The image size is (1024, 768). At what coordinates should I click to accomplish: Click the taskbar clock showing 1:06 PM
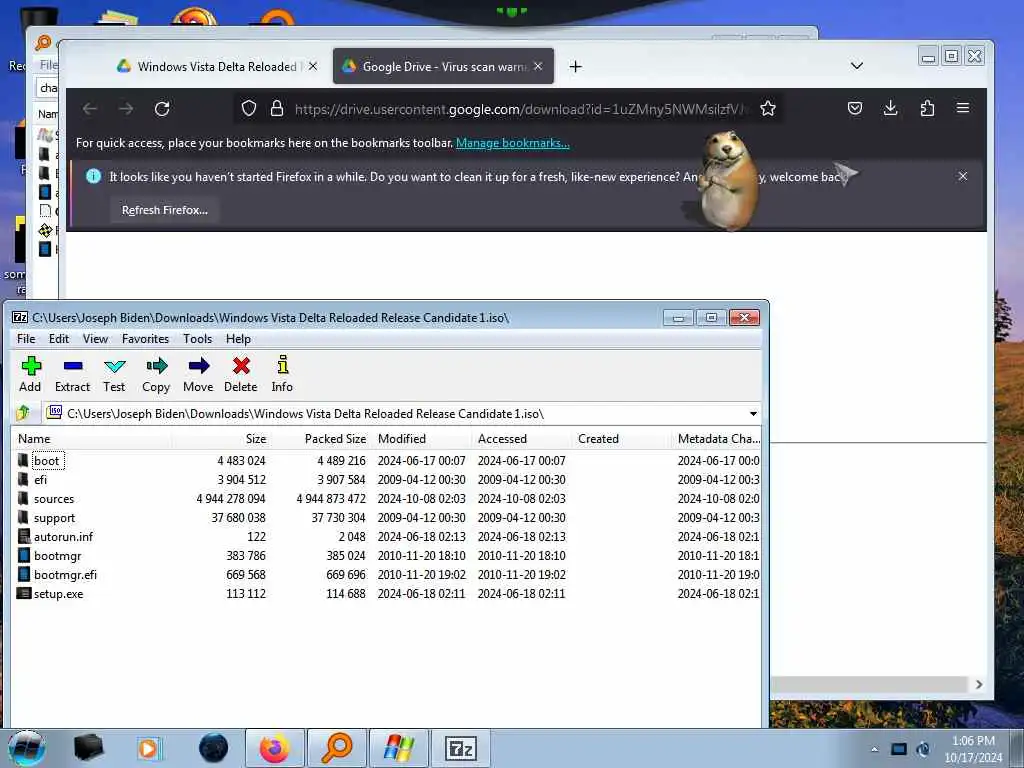click(x=973, y=748)
